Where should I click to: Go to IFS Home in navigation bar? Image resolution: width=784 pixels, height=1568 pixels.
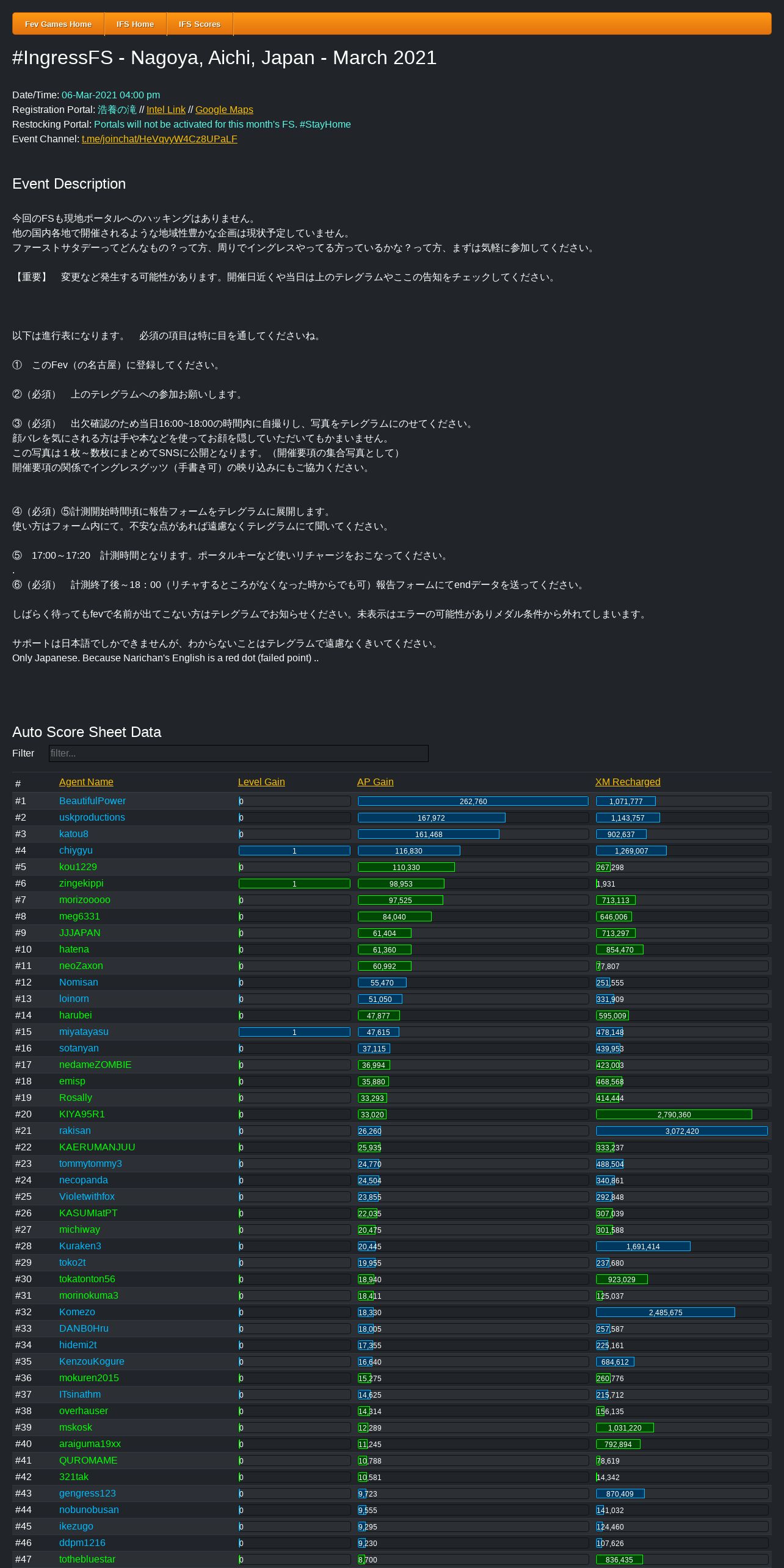pyautogui.click(x=135, y=24)
